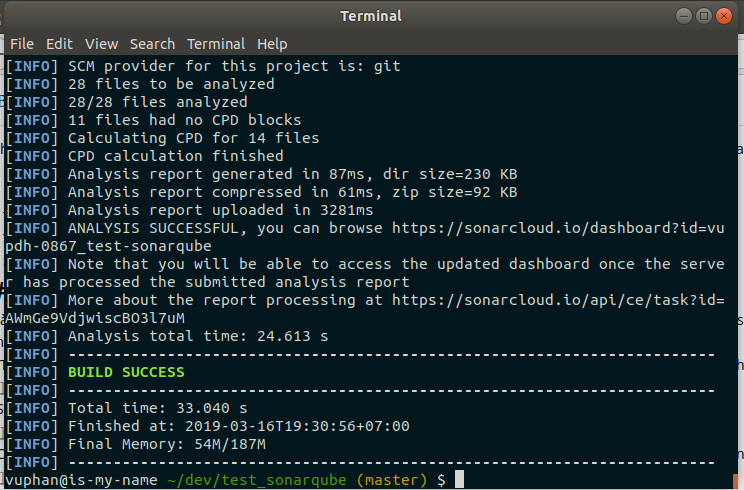Open the Edit menu
This screenshot has width=744, height=490.
click(x=59, y=44)
